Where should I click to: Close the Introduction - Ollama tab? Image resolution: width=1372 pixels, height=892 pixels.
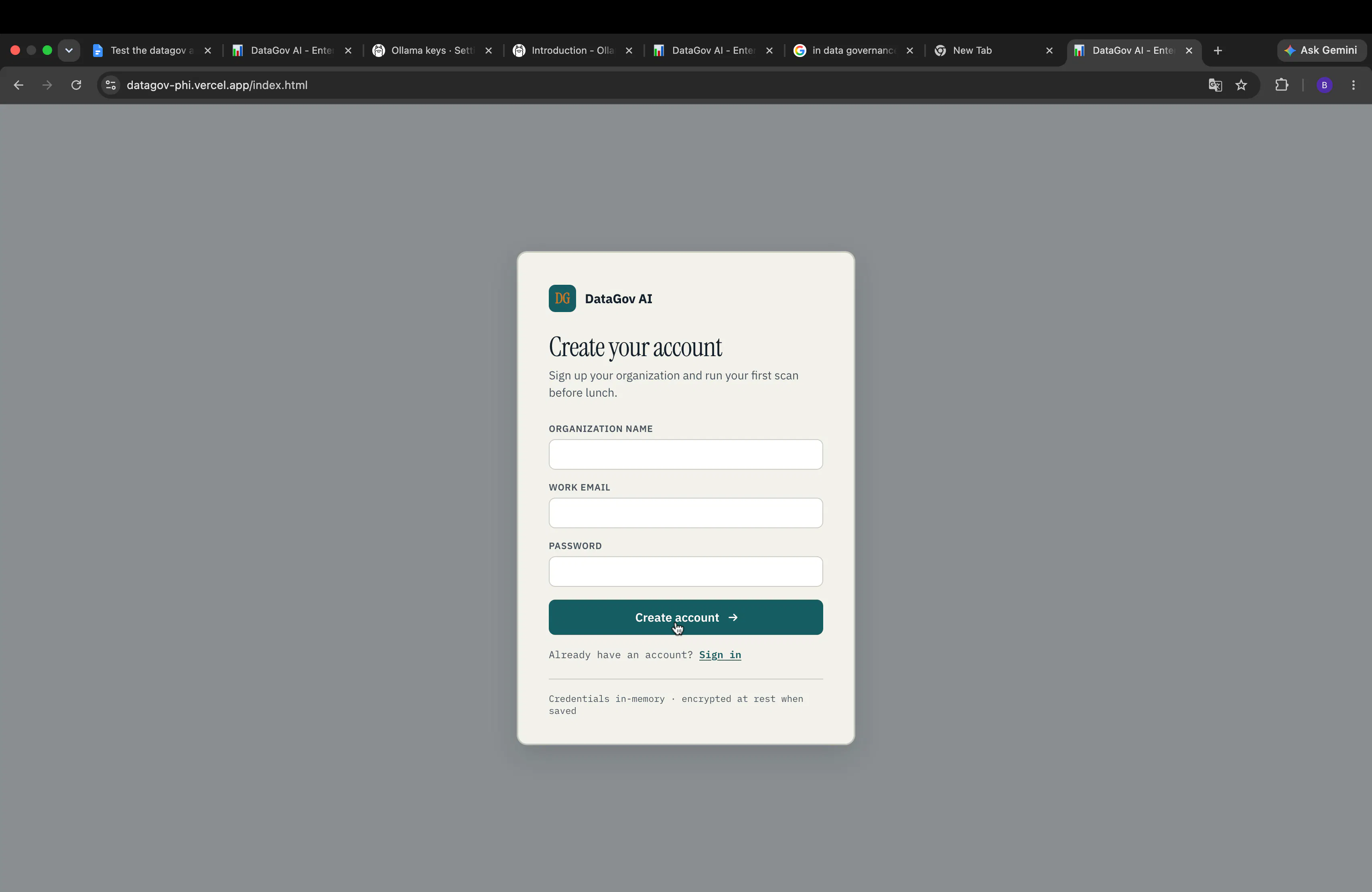629,51
